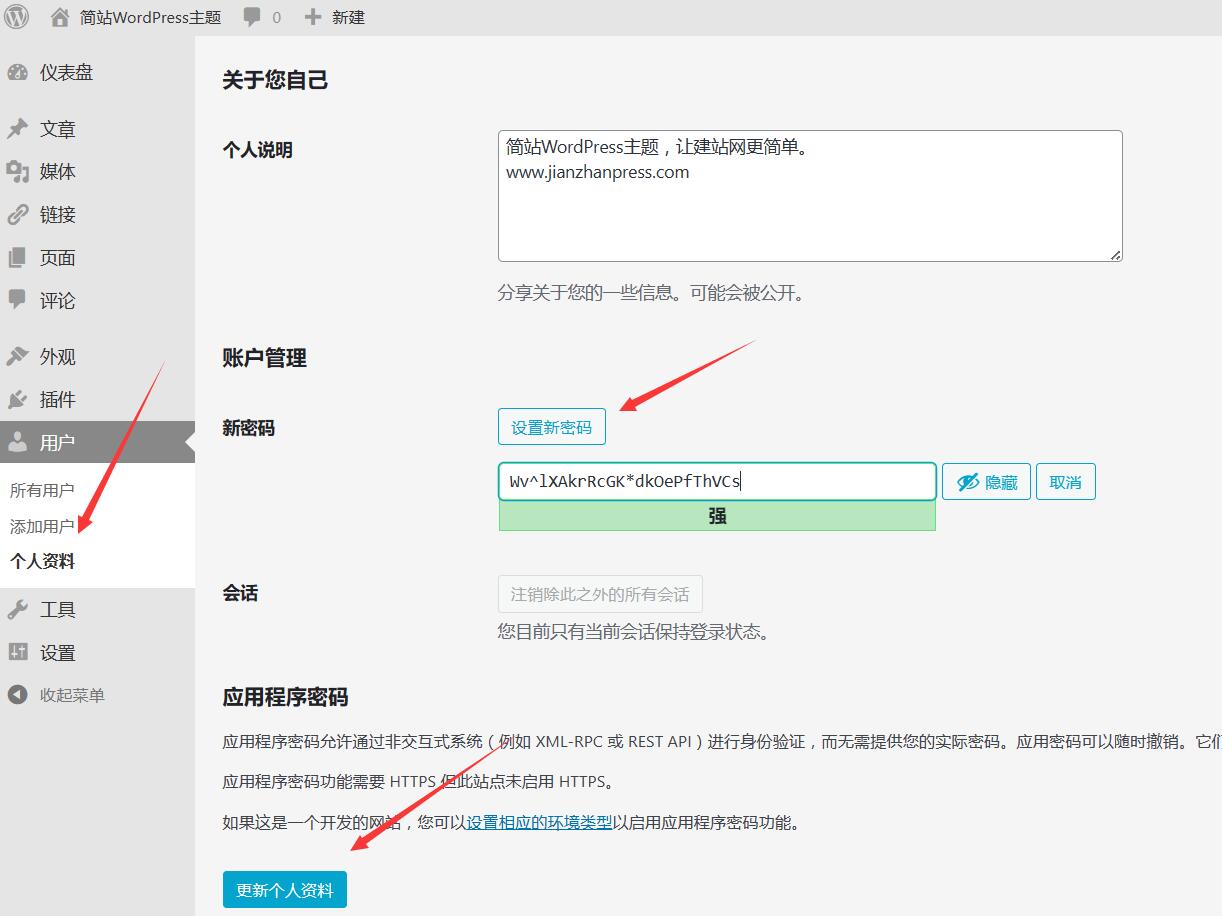Screen dimensions: 1222x916
Task: Open Tools via the wrench icon
Action: [x=18, y=610]
